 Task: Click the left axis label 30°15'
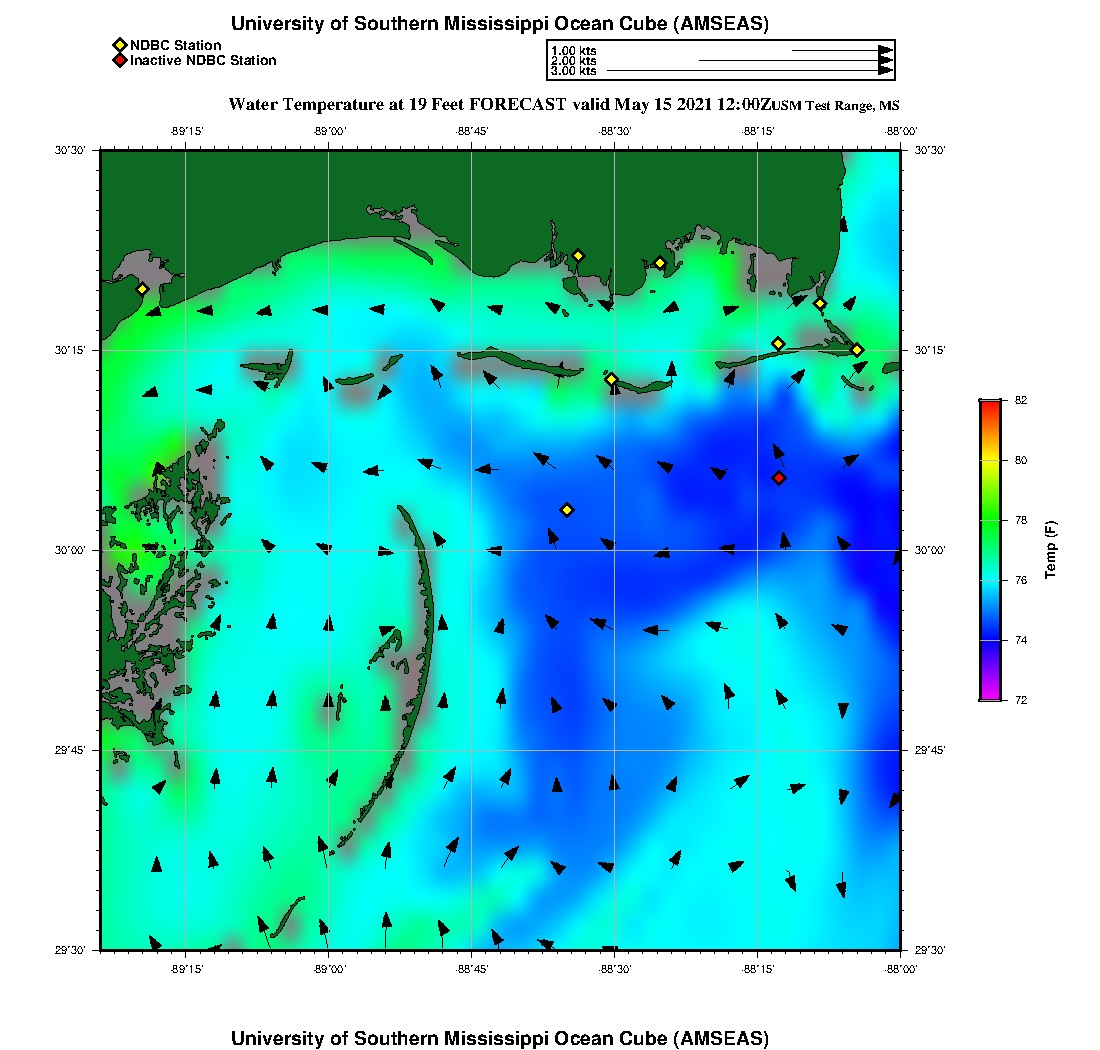70,350
